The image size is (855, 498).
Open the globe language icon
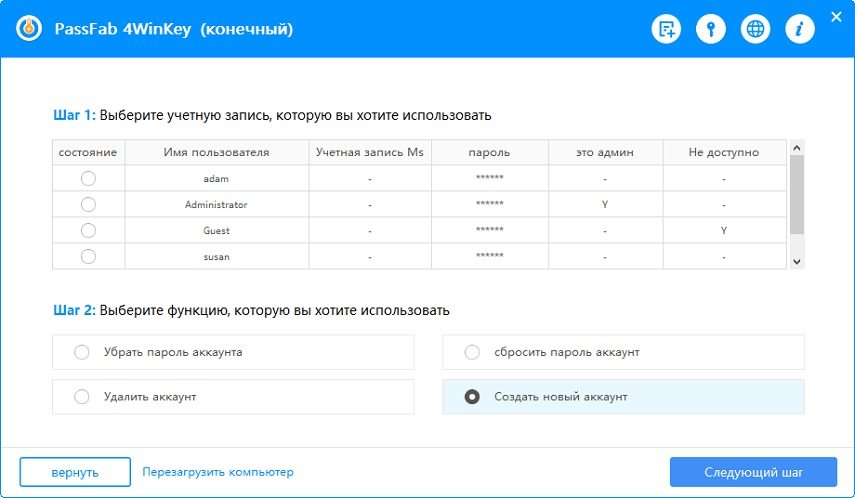755,29
